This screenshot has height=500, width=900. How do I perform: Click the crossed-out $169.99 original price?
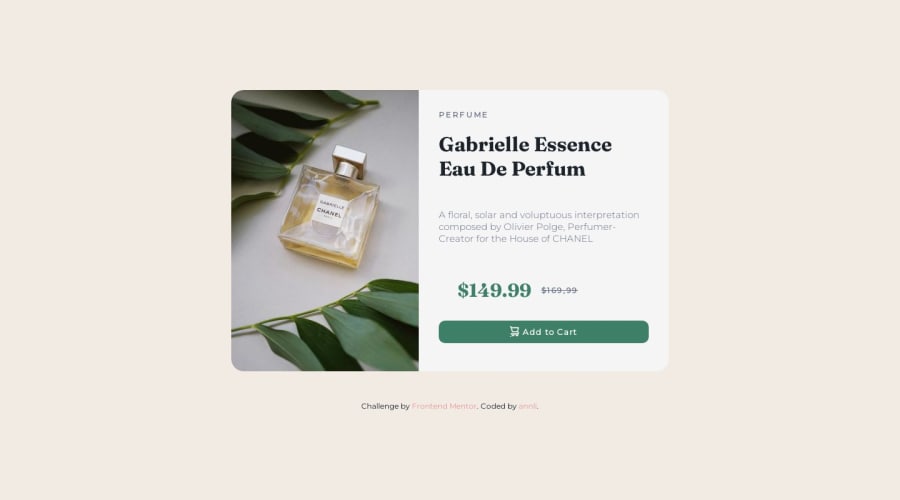(559, 290)
